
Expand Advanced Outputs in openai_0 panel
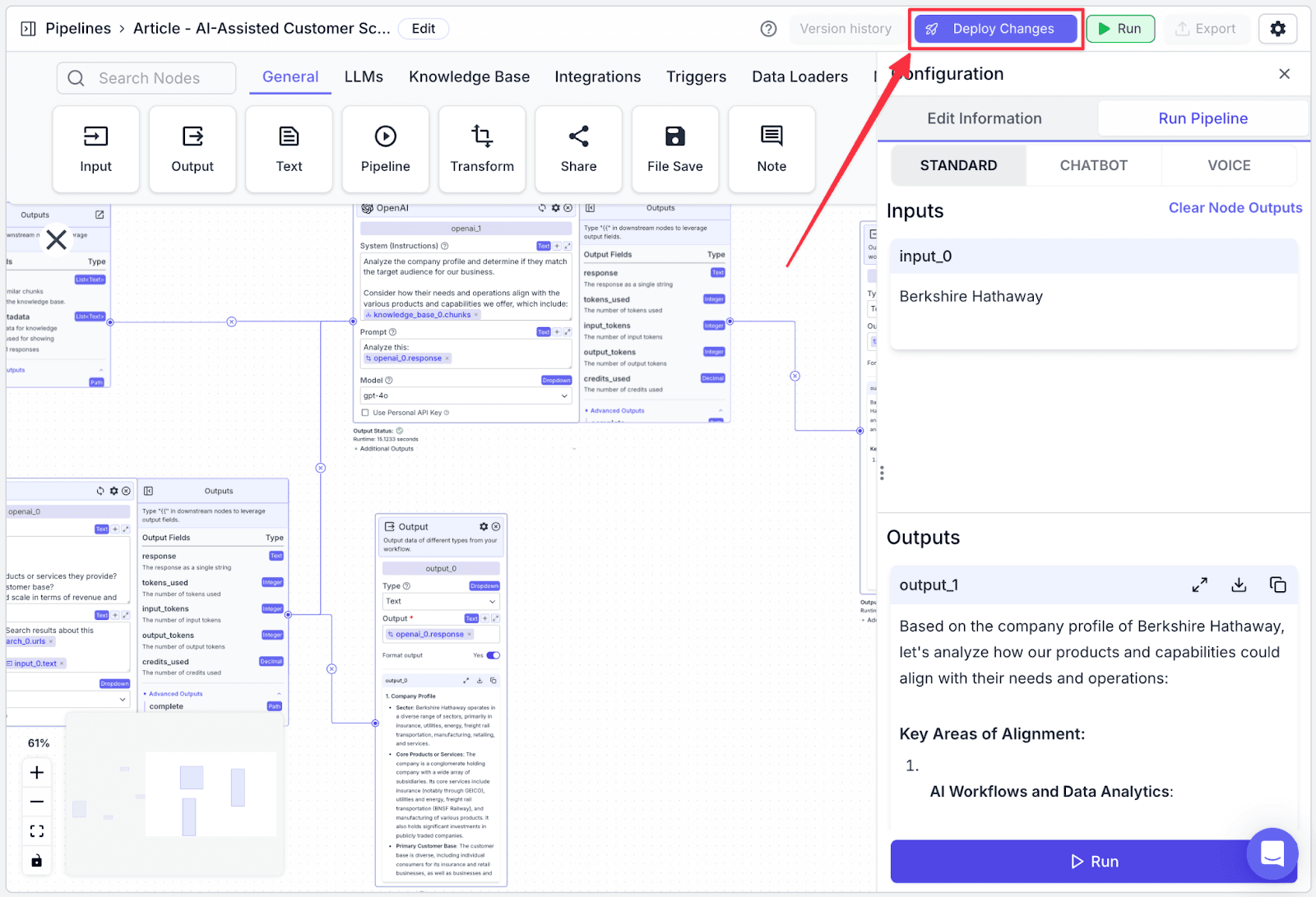click(175, 694)
